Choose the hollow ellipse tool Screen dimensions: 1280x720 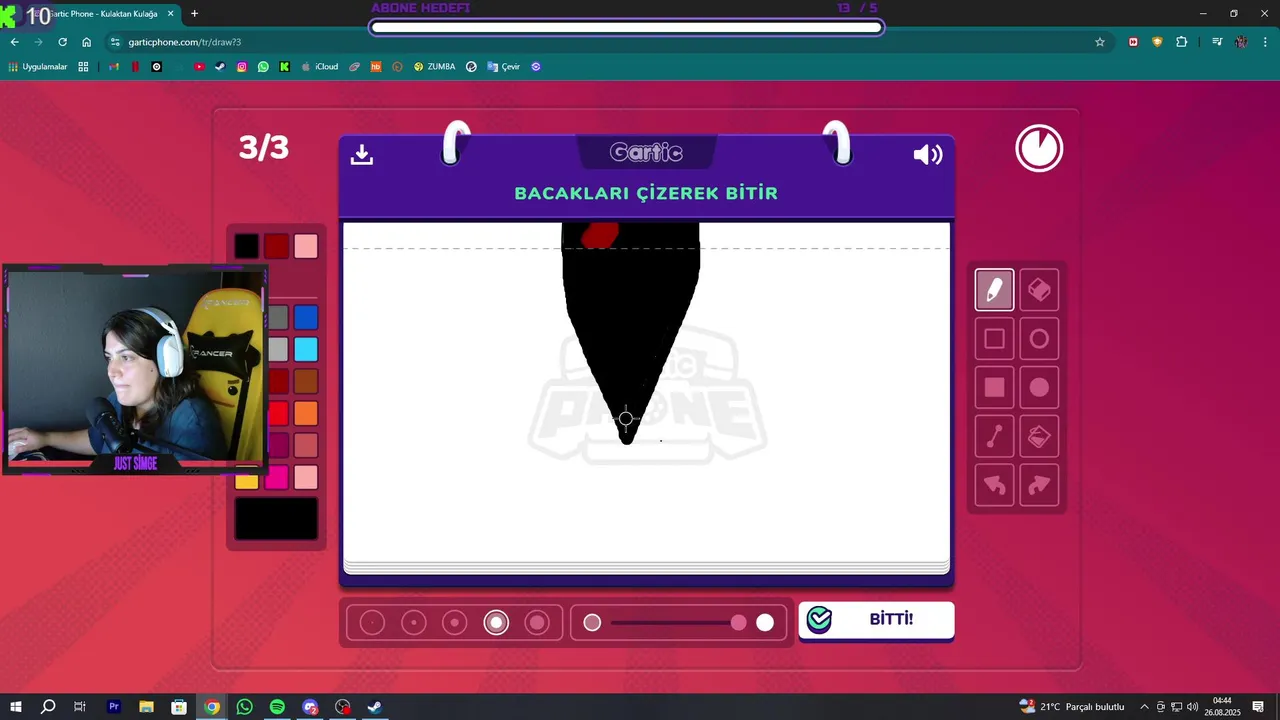1039,339
